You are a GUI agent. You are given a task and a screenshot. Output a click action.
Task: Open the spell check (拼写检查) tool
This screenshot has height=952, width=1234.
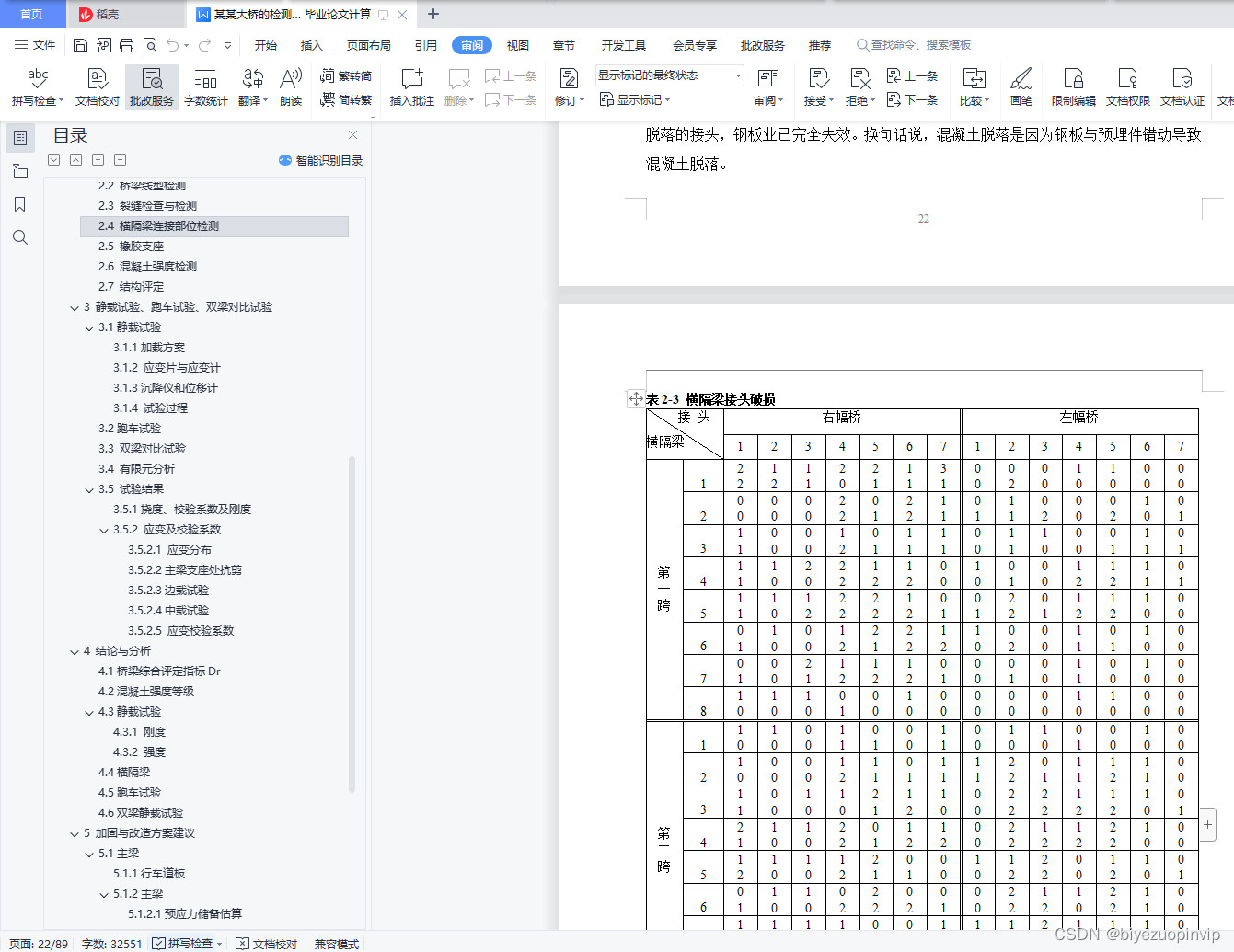coord(37,87)
